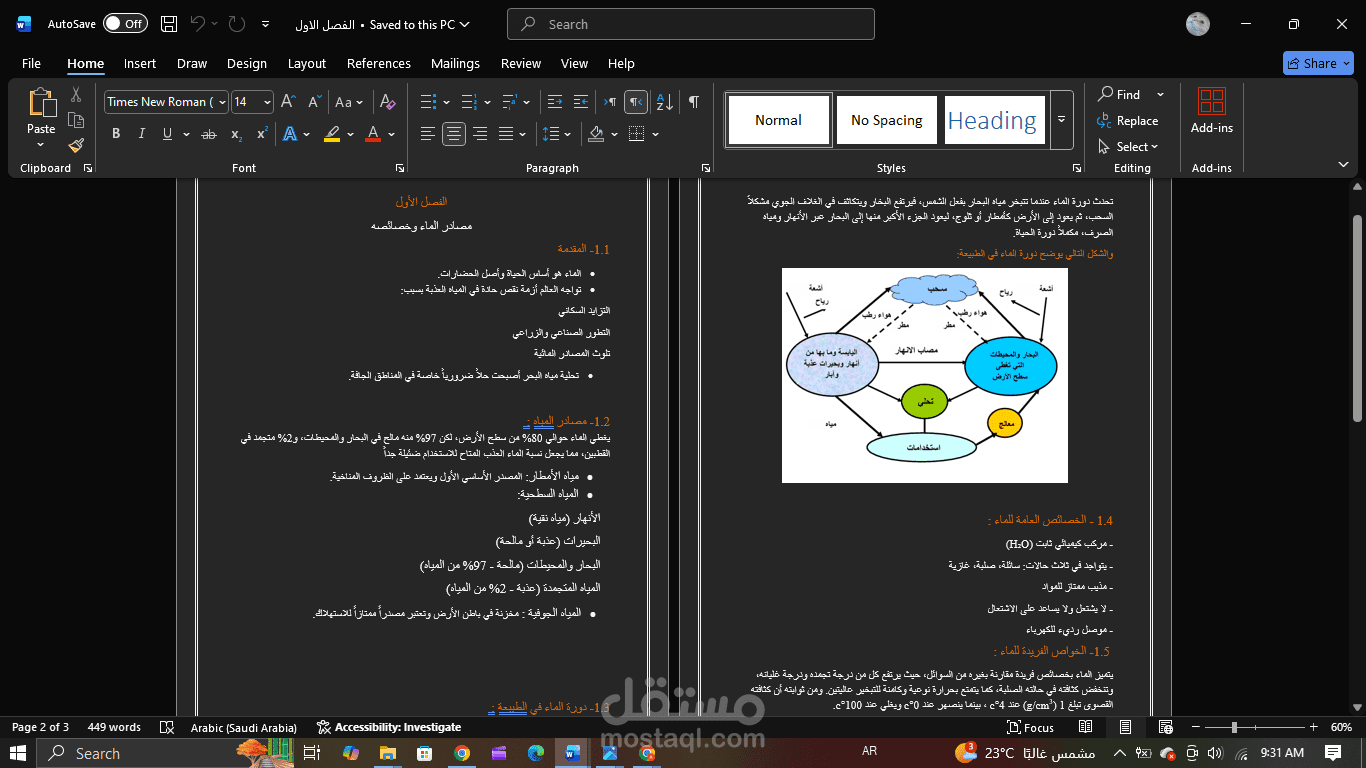The height and width of the screenshot is (768, 1366).
Task: Toggle Show/Hide paragraph marks
Action: point(693,102)
